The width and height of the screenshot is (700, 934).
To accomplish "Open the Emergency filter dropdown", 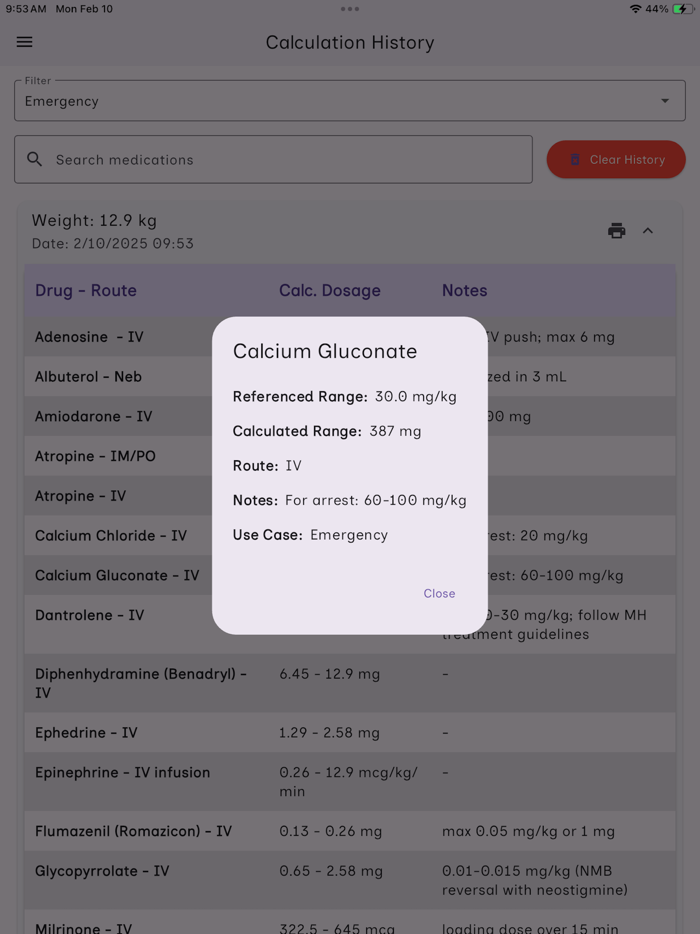I will (x=350, y=100).
